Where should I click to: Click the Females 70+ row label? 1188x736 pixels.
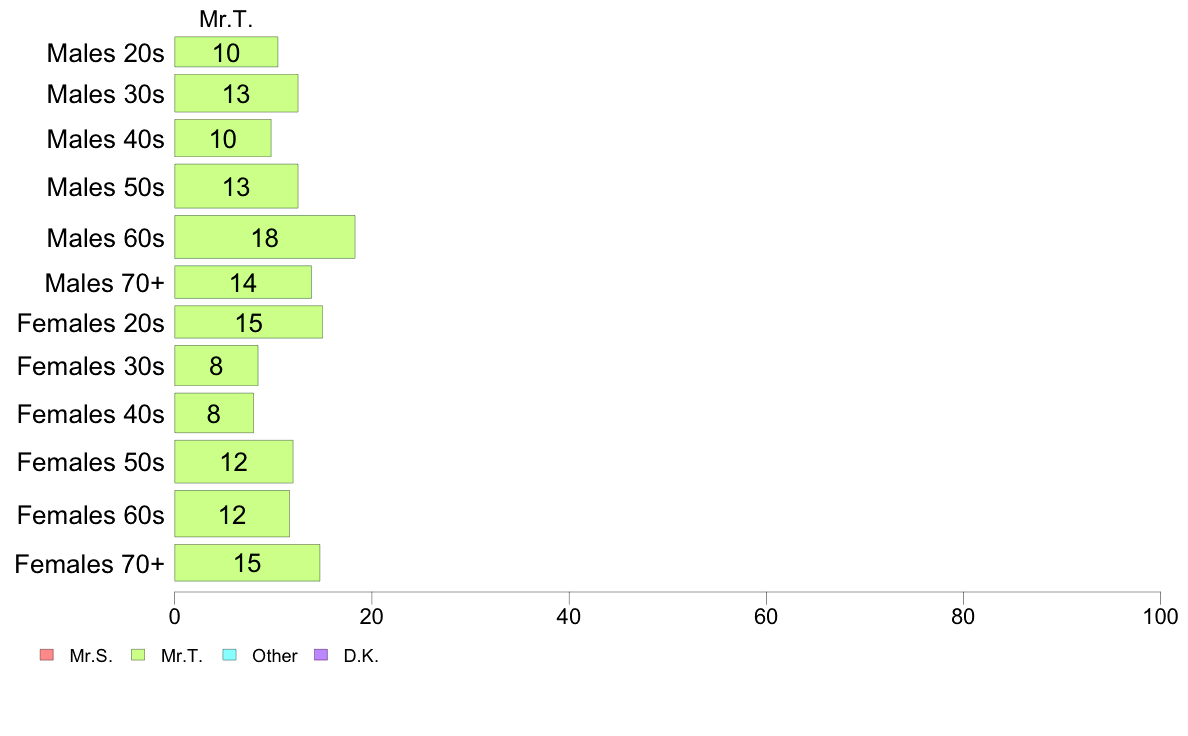point(89,564)
